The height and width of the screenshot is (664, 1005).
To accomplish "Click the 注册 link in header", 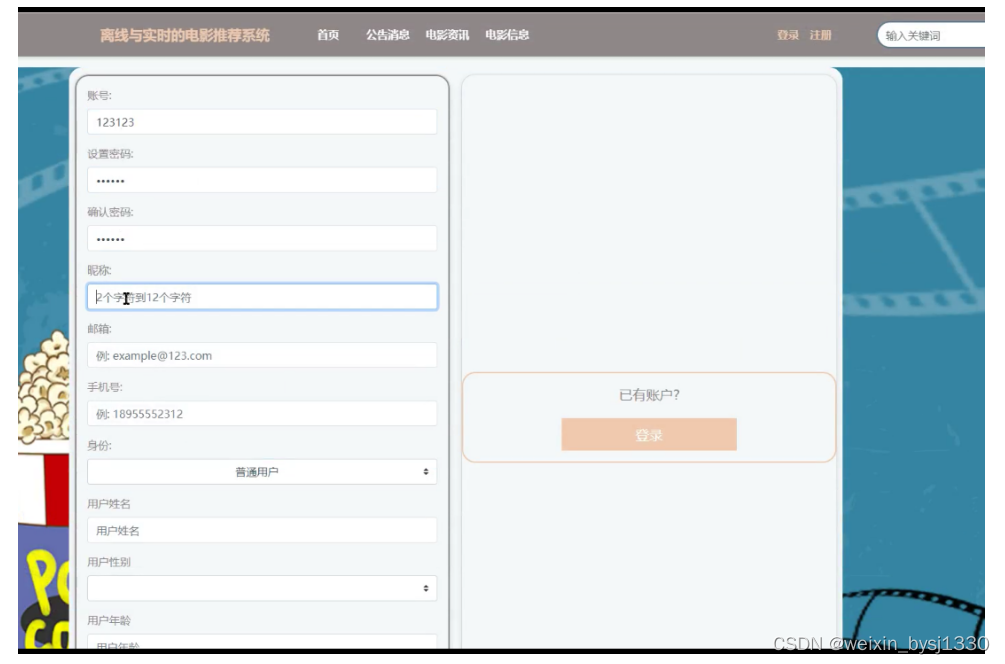I will [820, 35].
